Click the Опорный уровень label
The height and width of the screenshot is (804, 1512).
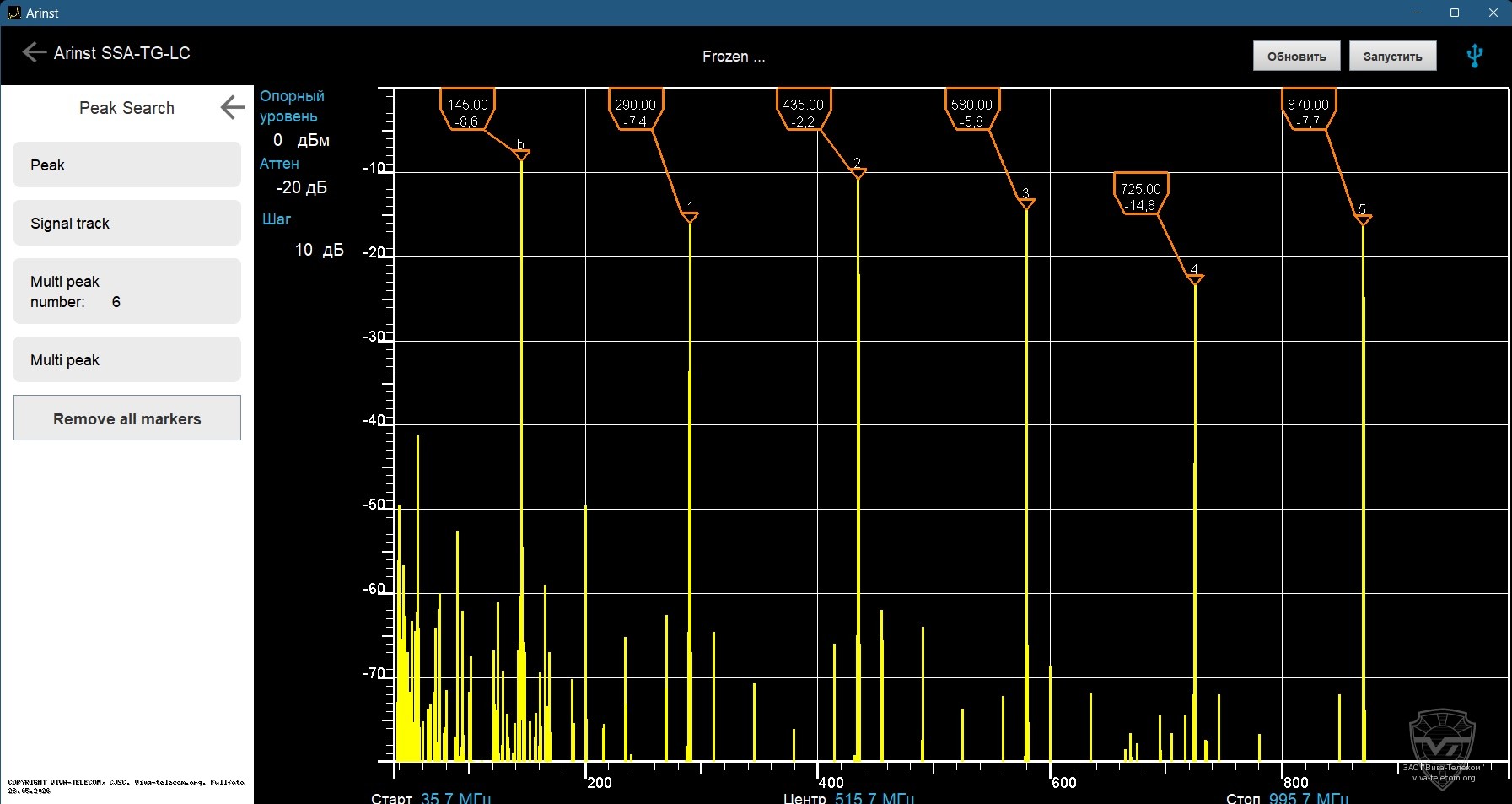[x=292, y=106]
